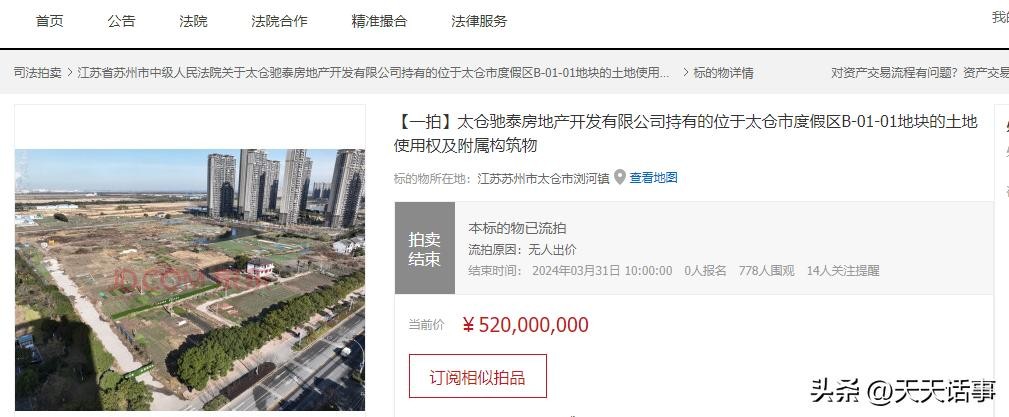Image resolution: width=1009 pixels, height=417 pixels.
Task: Click the 【一拍】auction title heading
Action: [686, 134]
